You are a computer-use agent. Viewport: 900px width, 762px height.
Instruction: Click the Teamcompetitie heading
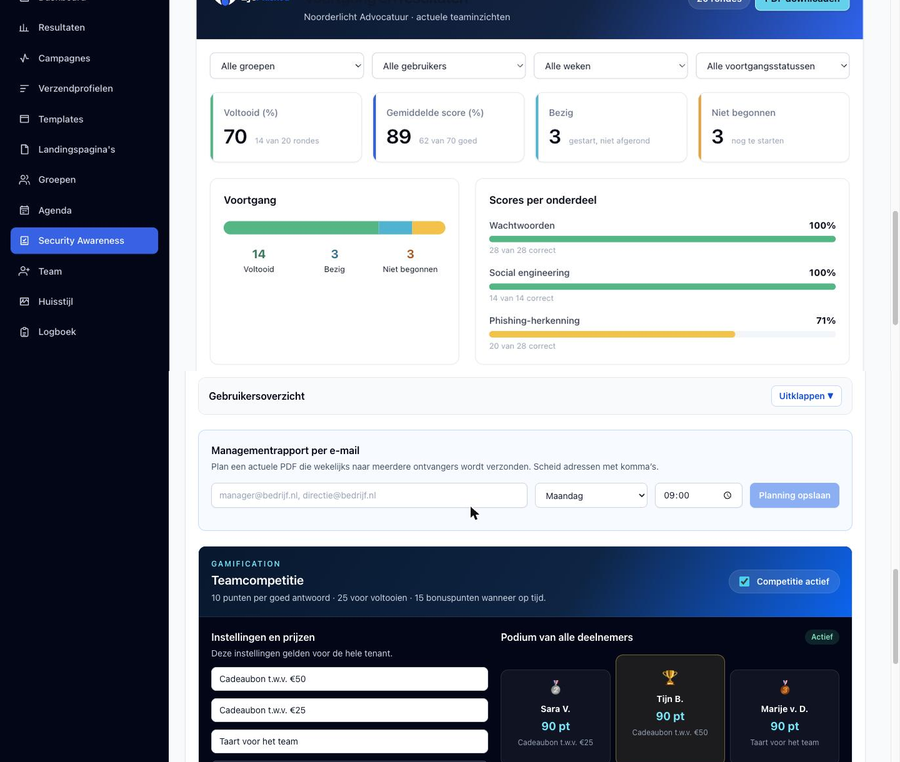click(257, 580)
